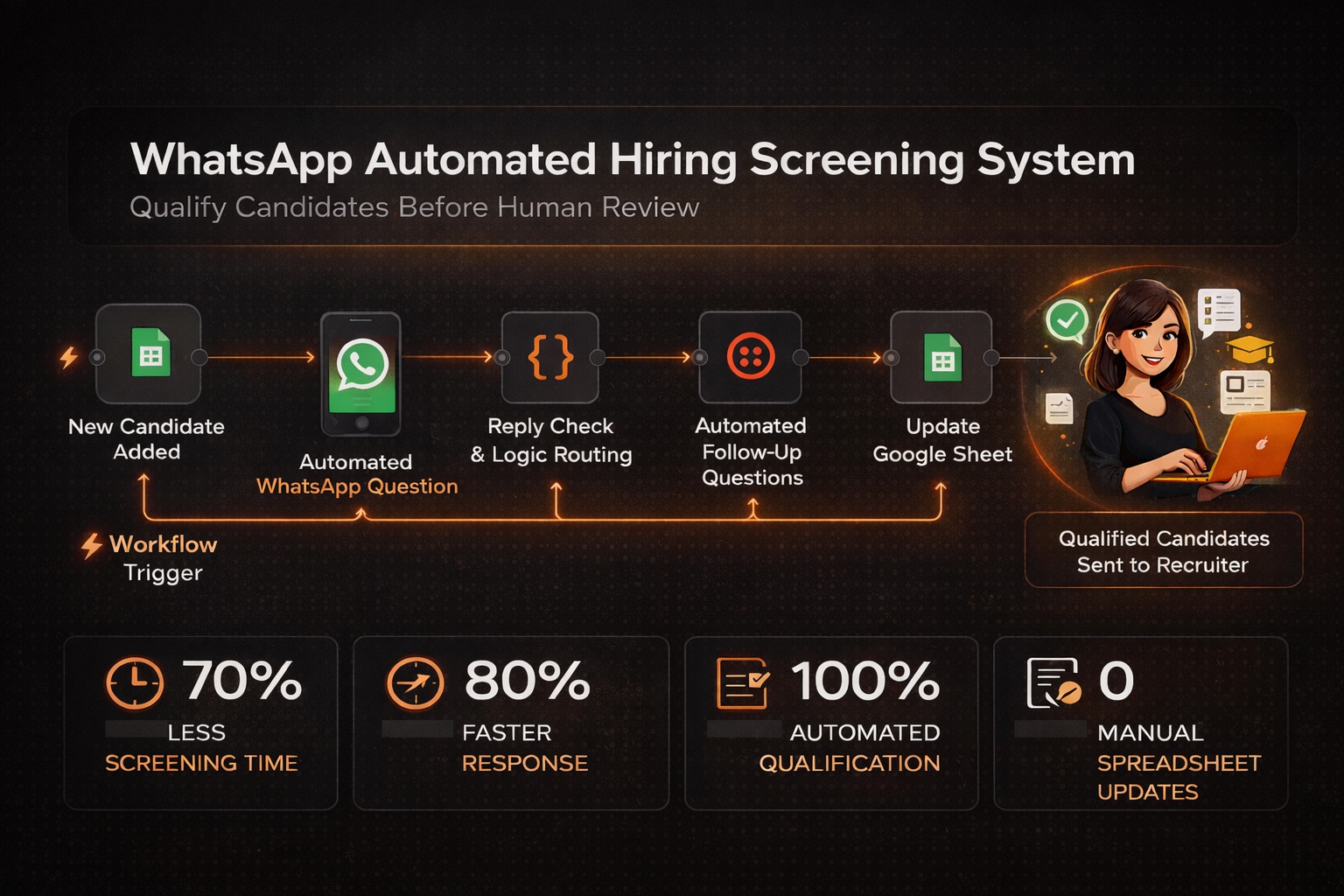Select the red Twilio icon for Follow-Up Questions

tap(749, 357)
